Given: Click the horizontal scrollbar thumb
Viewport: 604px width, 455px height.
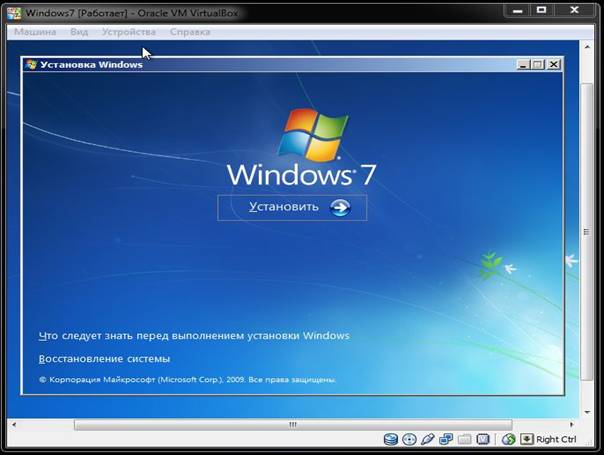Looking at the screenshot, I should pos(293,425).
